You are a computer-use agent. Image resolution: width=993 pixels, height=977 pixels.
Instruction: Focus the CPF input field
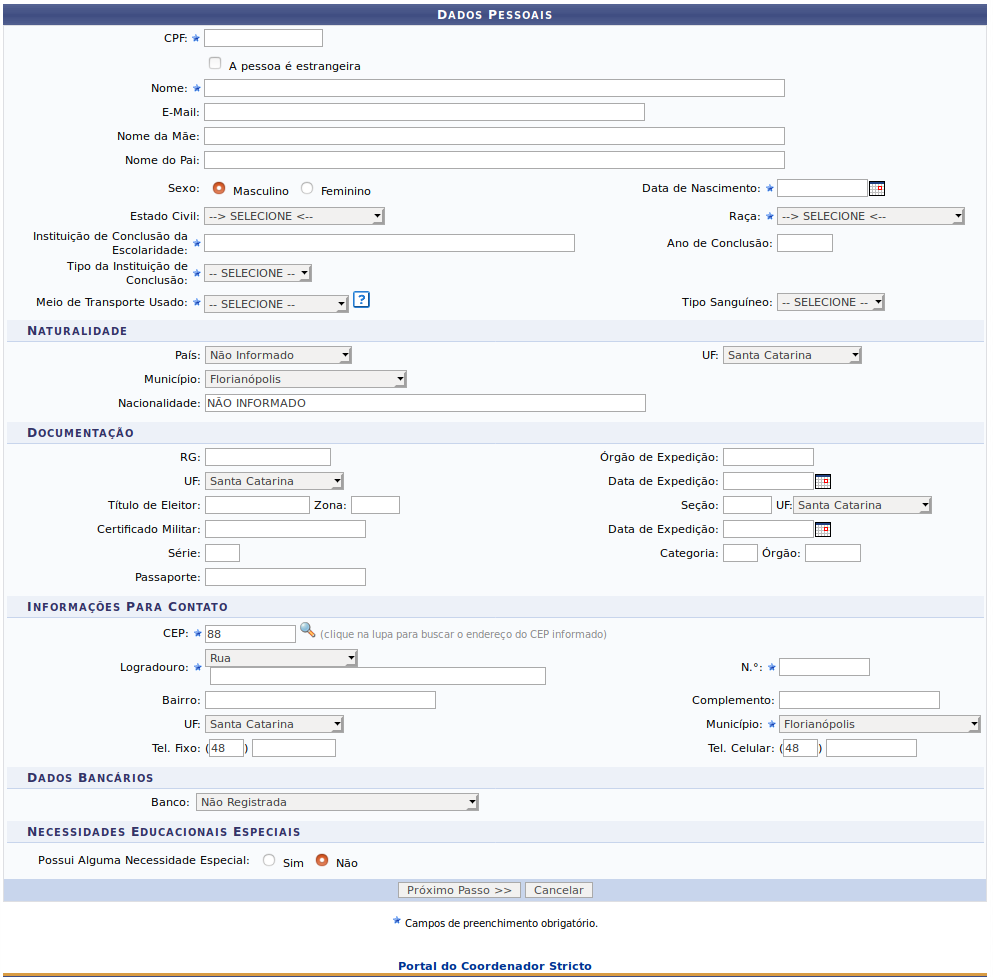coord(263,38)
